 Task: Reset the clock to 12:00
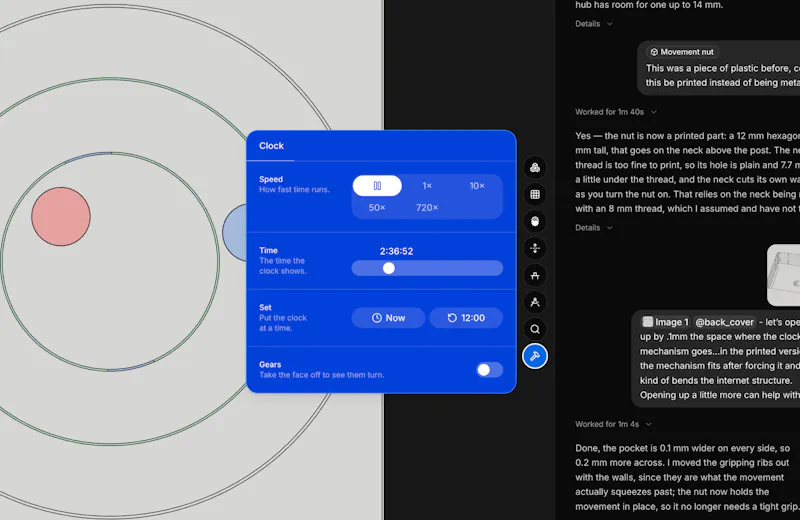[466, 318]
